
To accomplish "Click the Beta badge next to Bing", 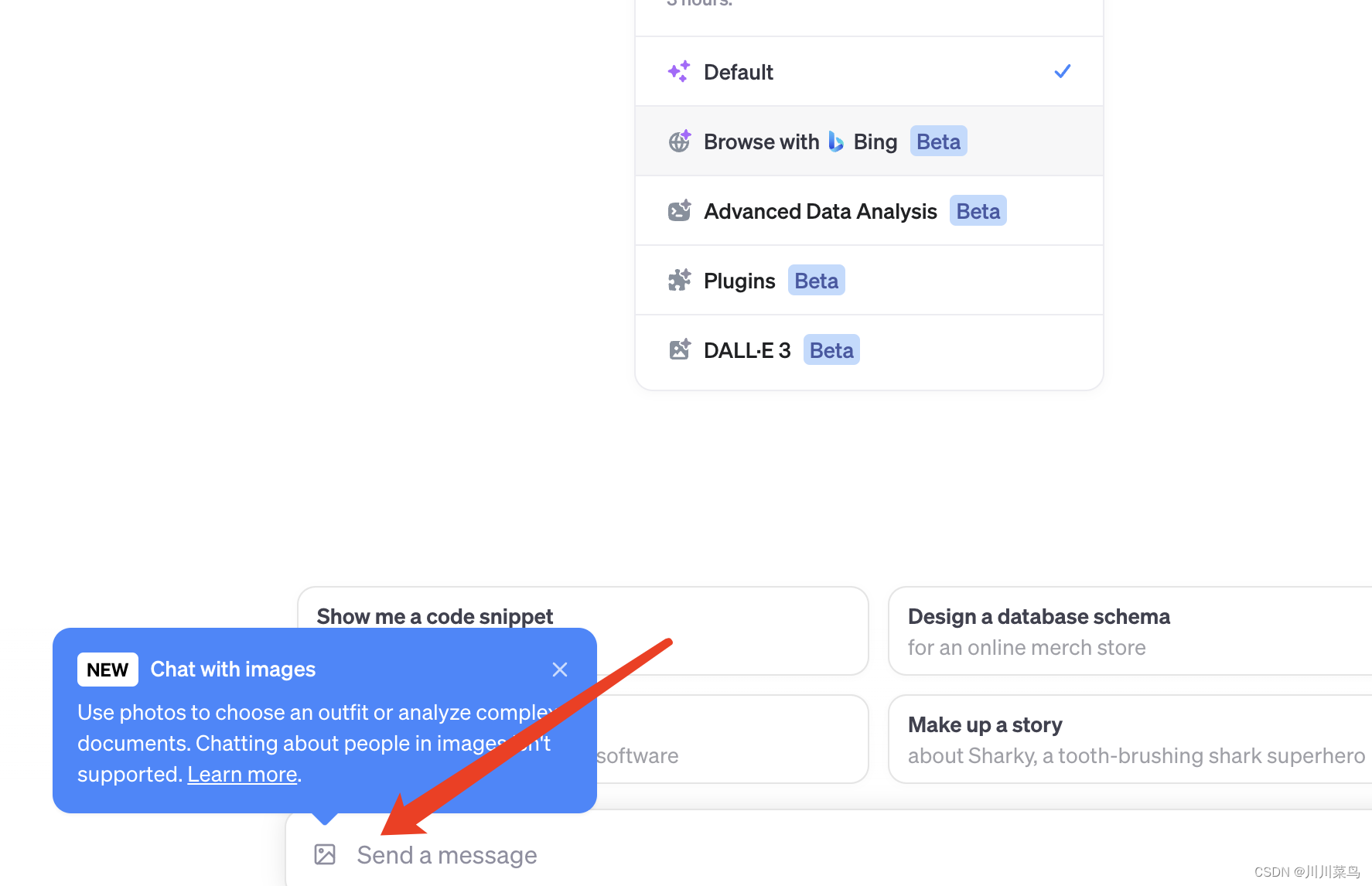I will 938,141.
